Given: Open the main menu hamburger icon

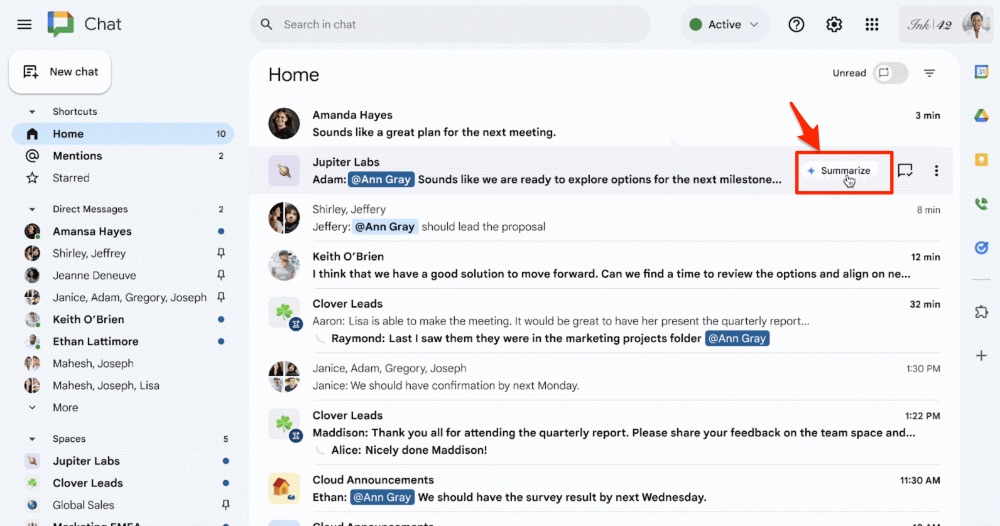Looking at the screenshot, I should tap(24, 24).
